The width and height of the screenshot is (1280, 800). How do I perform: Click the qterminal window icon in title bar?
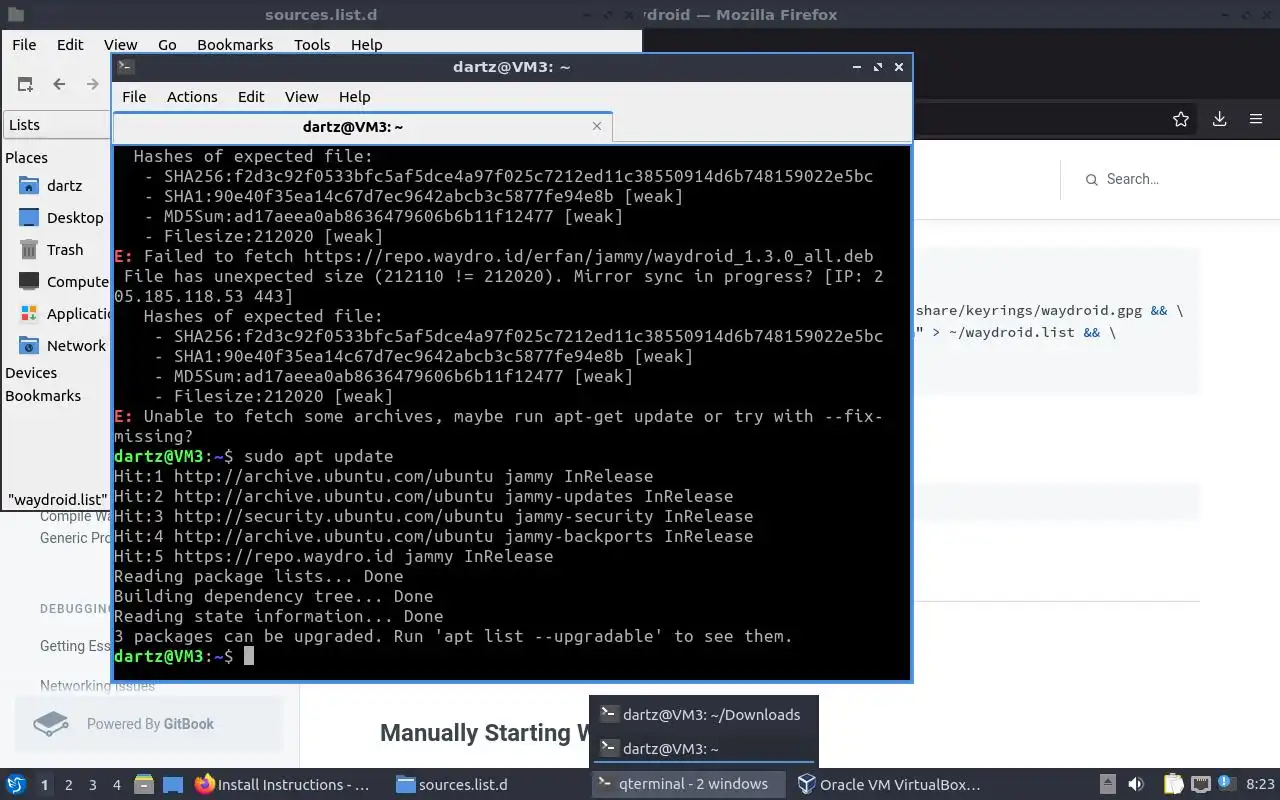(x=125, y=67)
